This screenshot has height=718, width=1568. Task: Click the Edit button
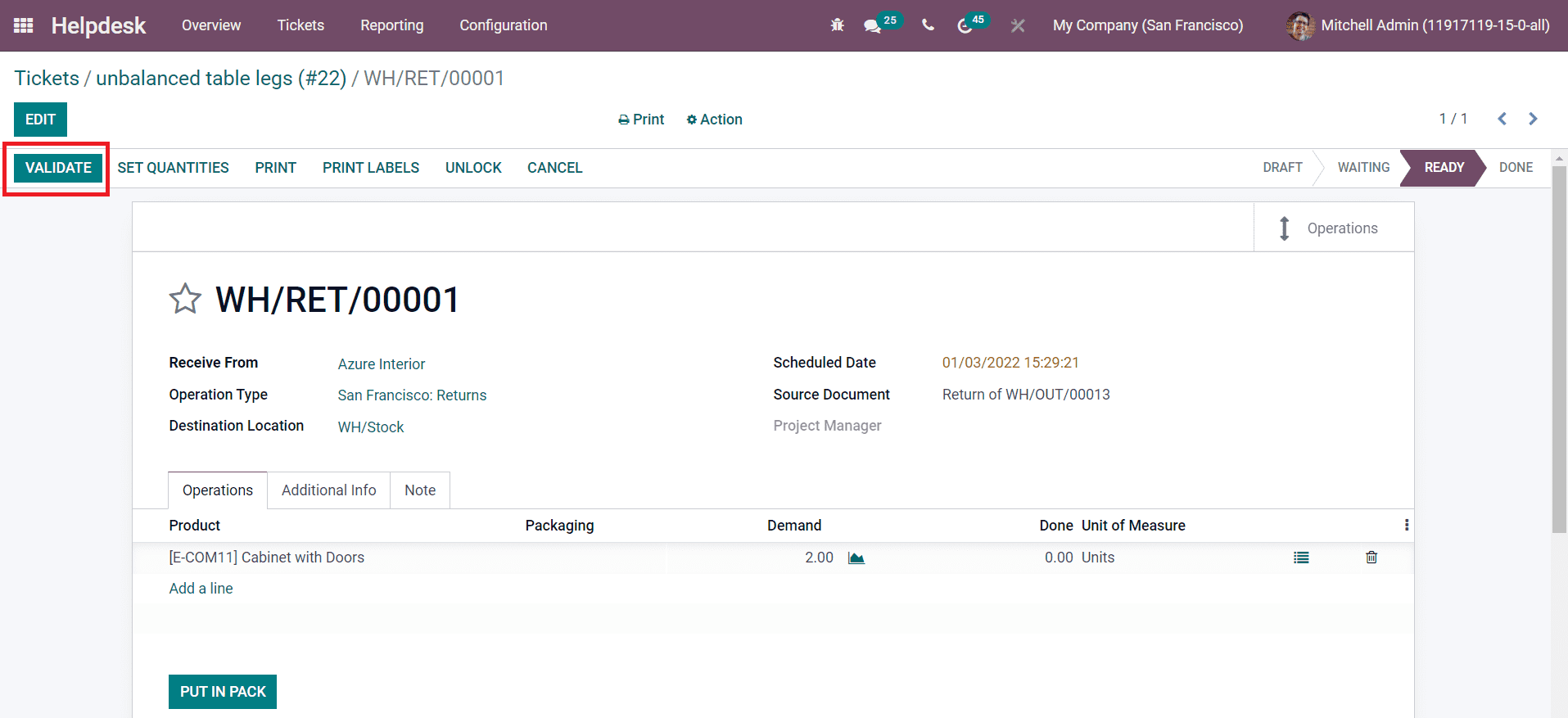click(x=40, y=120)
